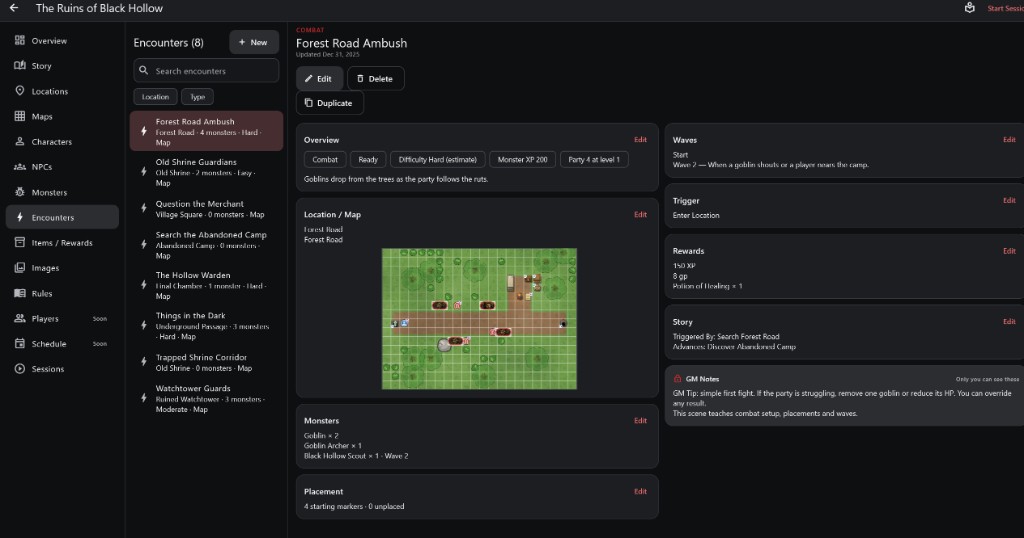Click lightning icon of Trapped Shrine Corridor
Image resolution: width=1024 pixels, height=538 pixels.
(144, 362)
